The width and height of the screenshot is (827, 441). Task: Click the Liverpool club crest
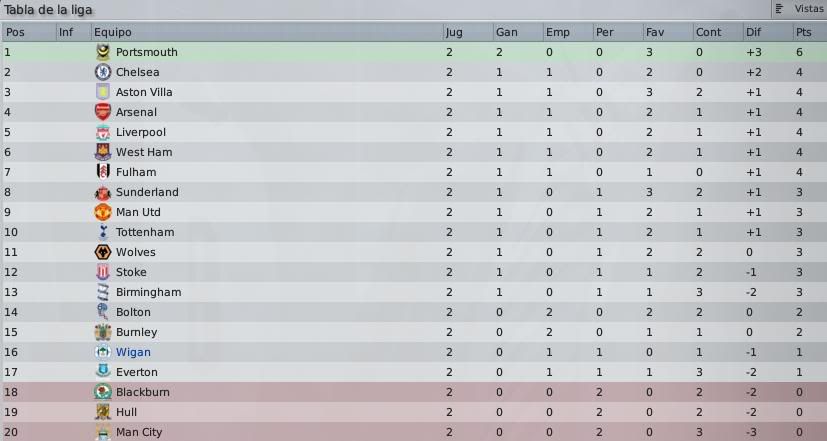(x=103, y=132)
